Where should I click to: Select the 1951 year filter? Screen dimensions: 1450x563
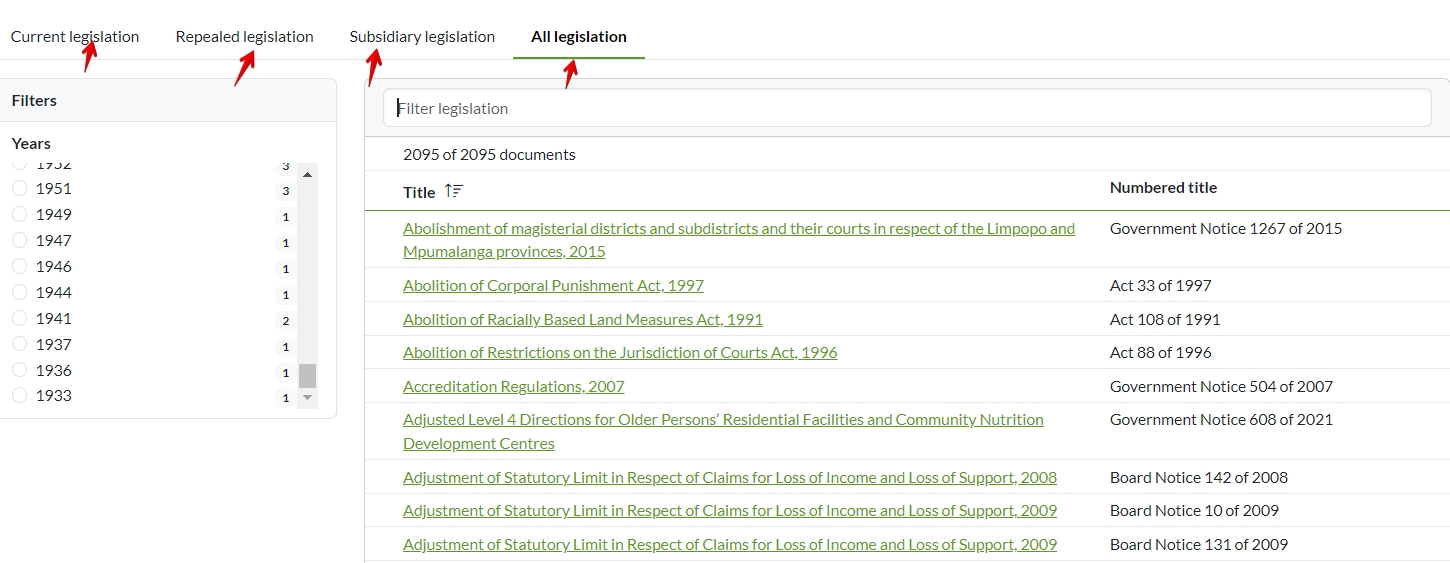(x=20, y=188)
